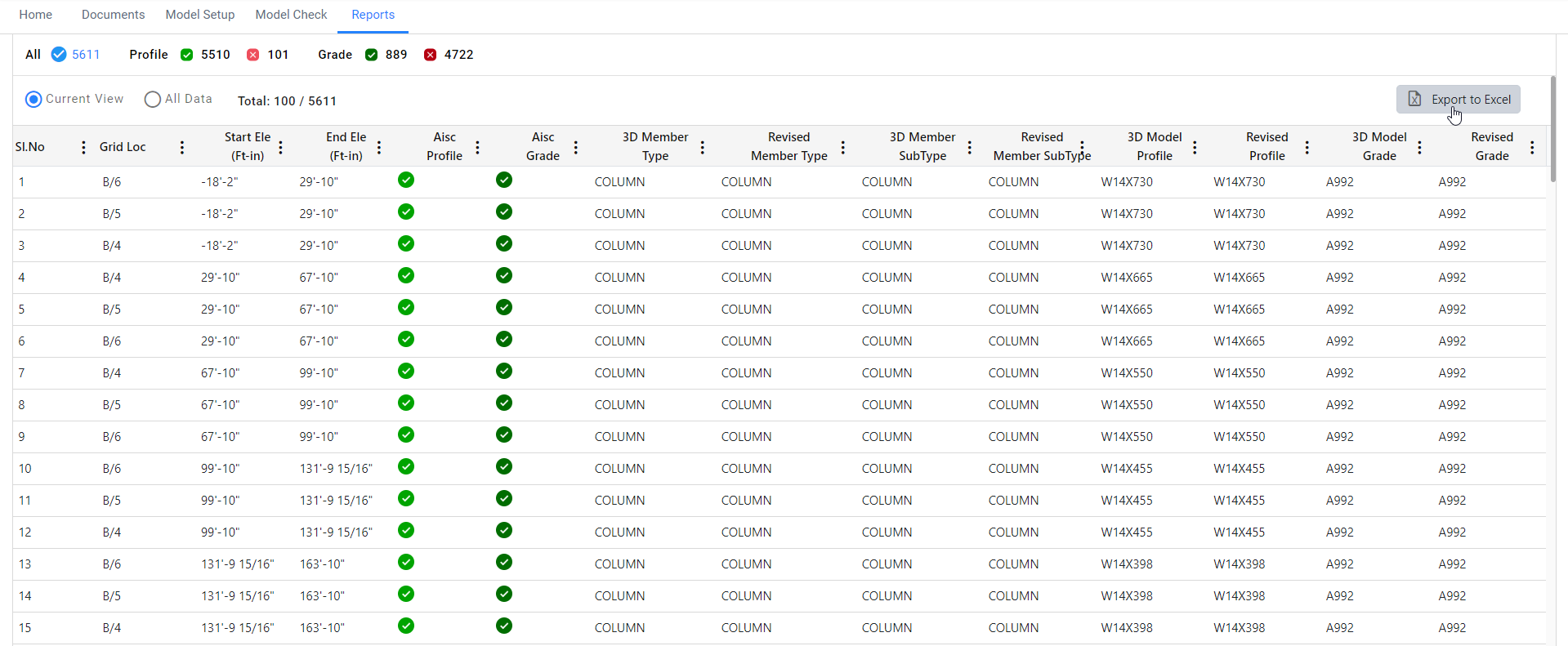1568x646 pixels.
Task: Open Sl.No column options menu
Action: click(x=83, y=147)
